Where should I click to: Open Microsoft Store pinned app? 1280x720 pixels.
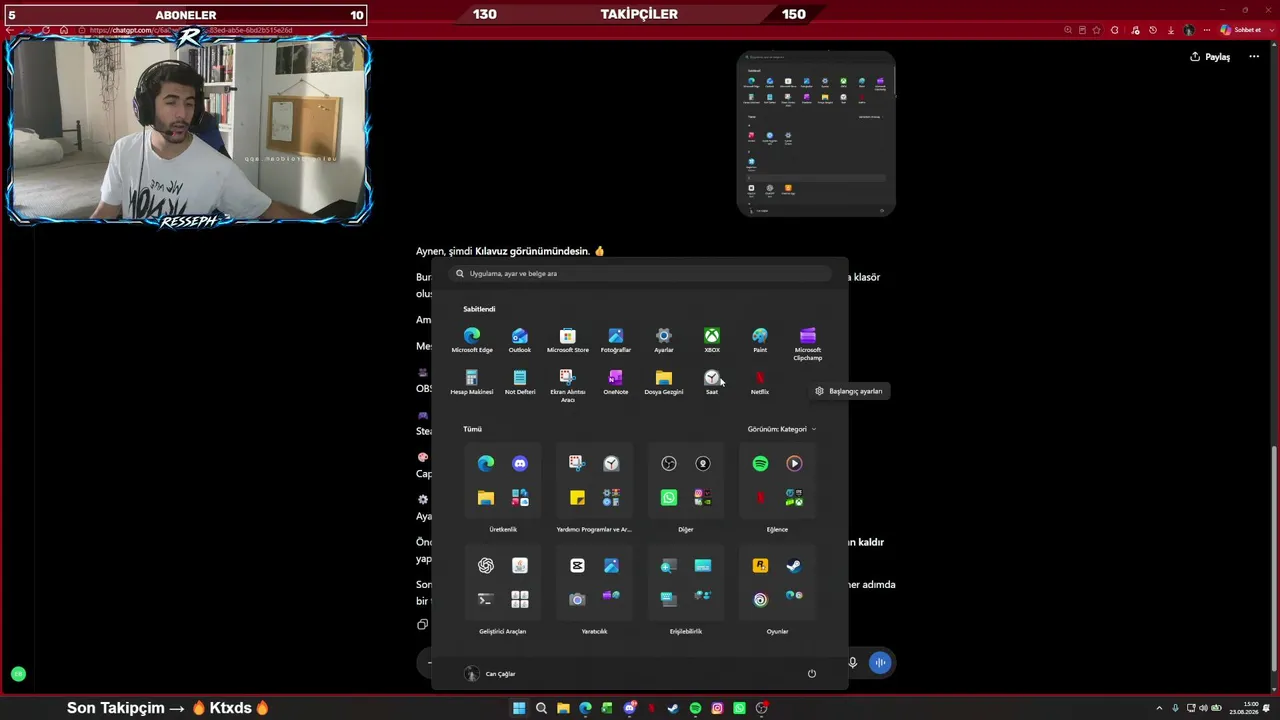click(568, 340)
